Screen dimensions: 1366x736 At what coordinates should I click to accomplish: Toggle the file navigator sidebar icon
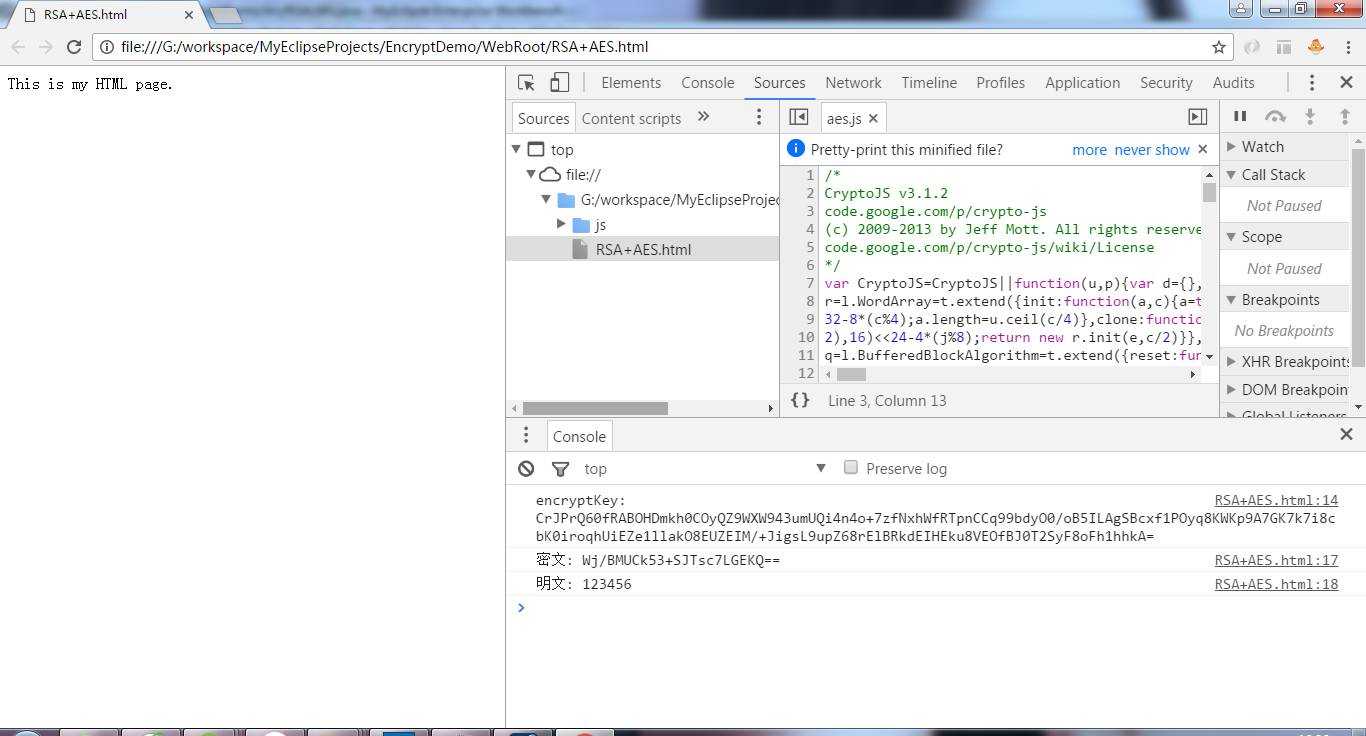point(798,117)
